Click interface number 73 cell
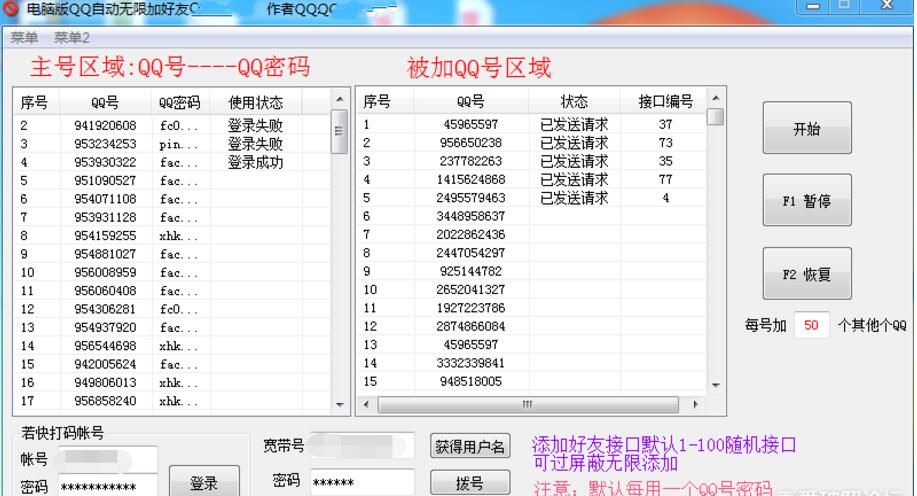The width and height of the screenshot is (917, 496). pyautogui.click(x=665, y=143)
